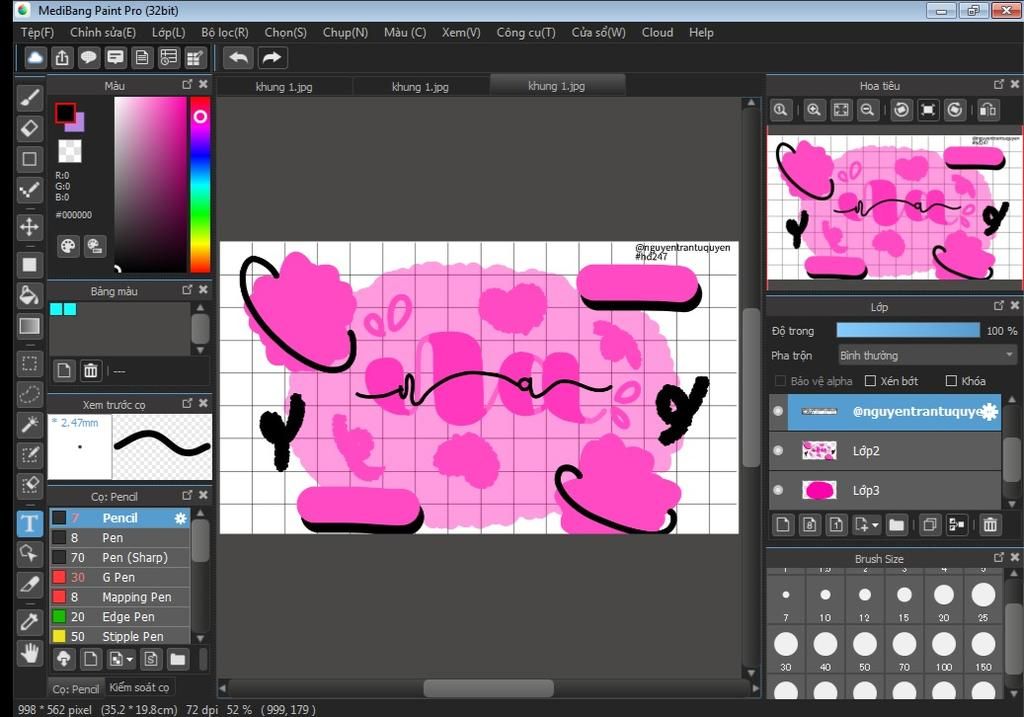
Task: Open the Chỉnh sửa(E) menu
Action: [x=103, y=32]
